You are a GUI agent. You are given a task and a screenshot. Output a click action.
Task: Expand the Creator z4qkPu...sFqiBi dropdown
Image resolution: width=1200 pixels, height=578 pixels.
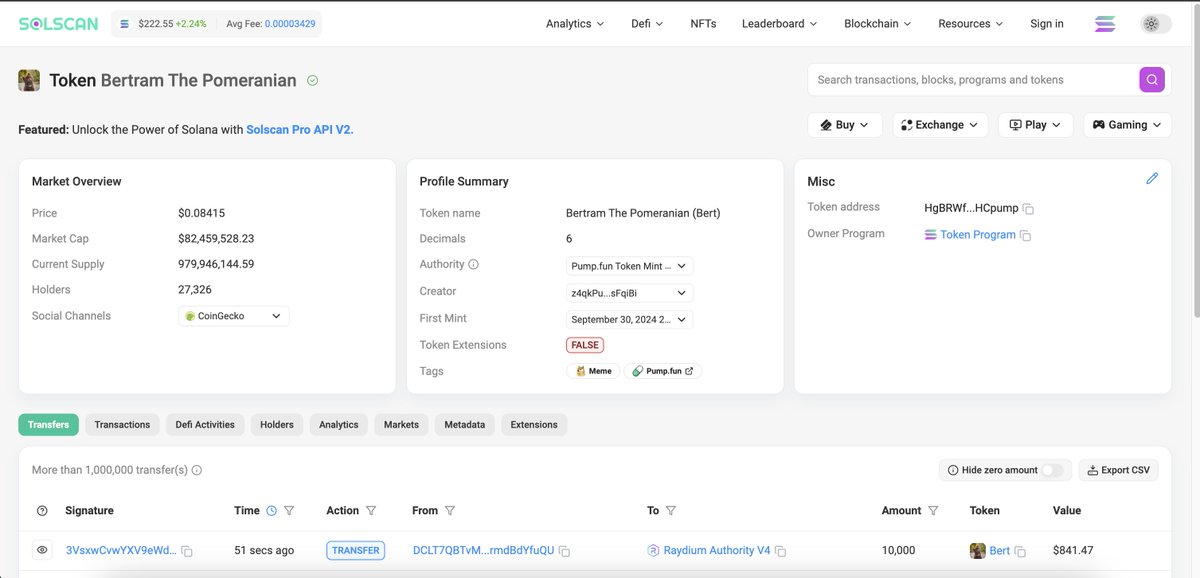[x=629, y=293]
